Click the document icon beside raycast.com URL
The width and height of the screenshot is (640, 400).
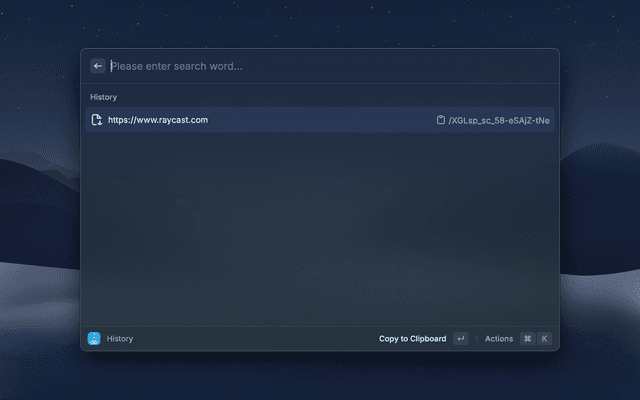(x=96, y=120)
